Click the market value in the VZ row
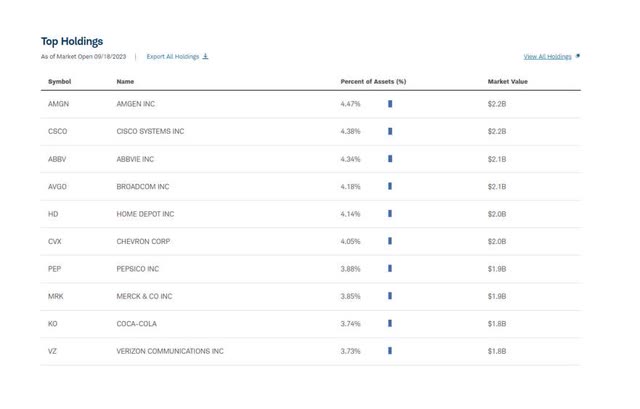 pos(497,351)
